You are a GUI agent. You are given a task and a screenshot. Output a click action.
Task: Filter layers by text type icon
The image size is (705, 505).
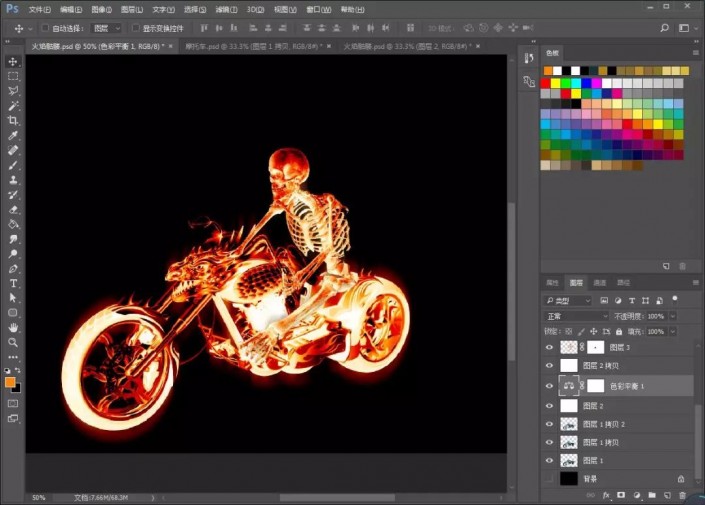(632, 300)
